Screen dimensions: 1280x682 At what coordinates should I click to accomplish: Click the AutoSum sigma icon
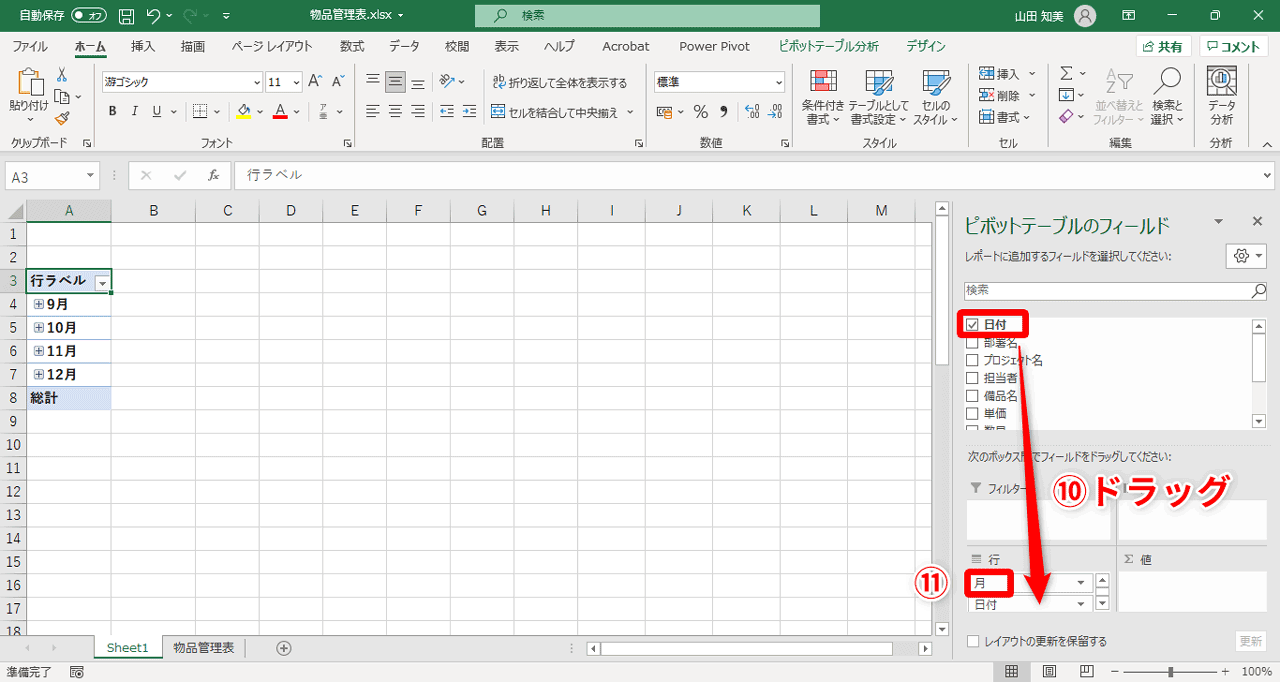click(1066, 74)
